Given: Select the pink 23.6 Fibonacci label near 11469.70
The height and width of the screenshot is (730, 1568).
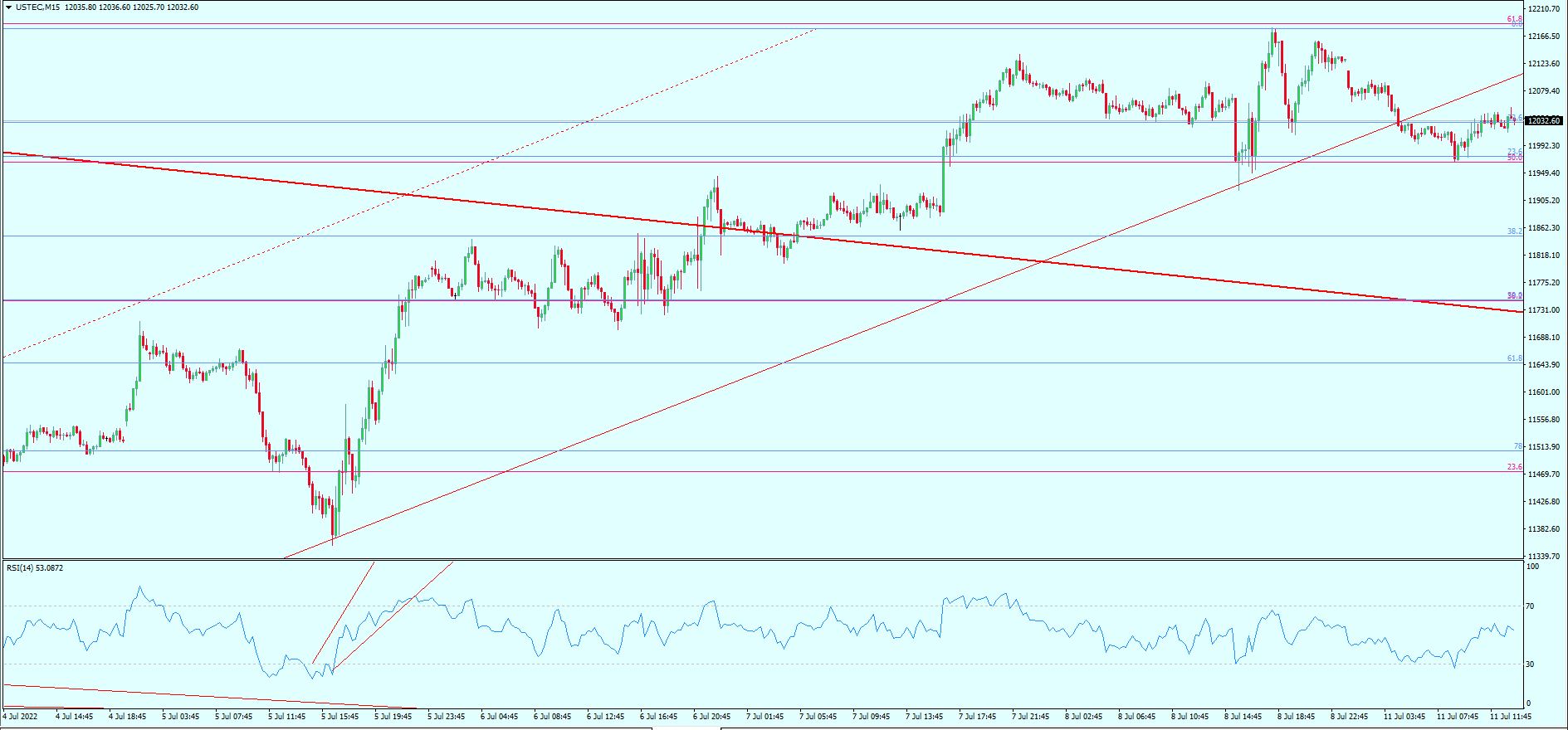Looking at the screenshot, I should 1514,468.
